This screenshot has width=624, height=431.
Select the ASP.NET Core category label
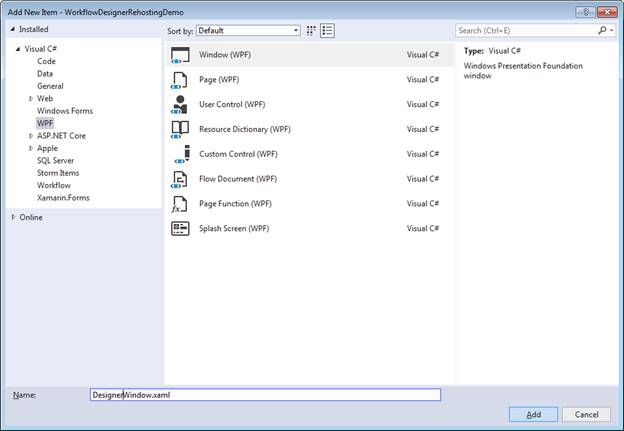pyautogui.click(x=61, y=136)
